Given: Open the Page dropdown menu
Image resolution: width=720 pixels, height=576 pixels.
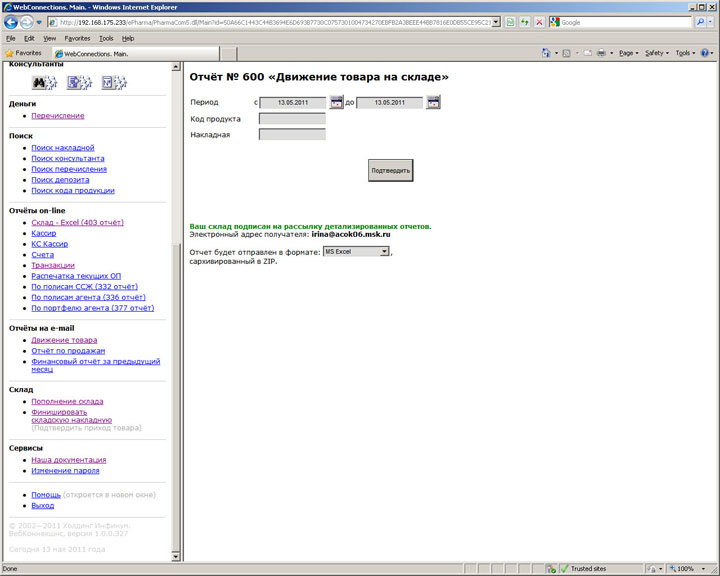Looking at the screenshot, I should (x=628, y=53).
